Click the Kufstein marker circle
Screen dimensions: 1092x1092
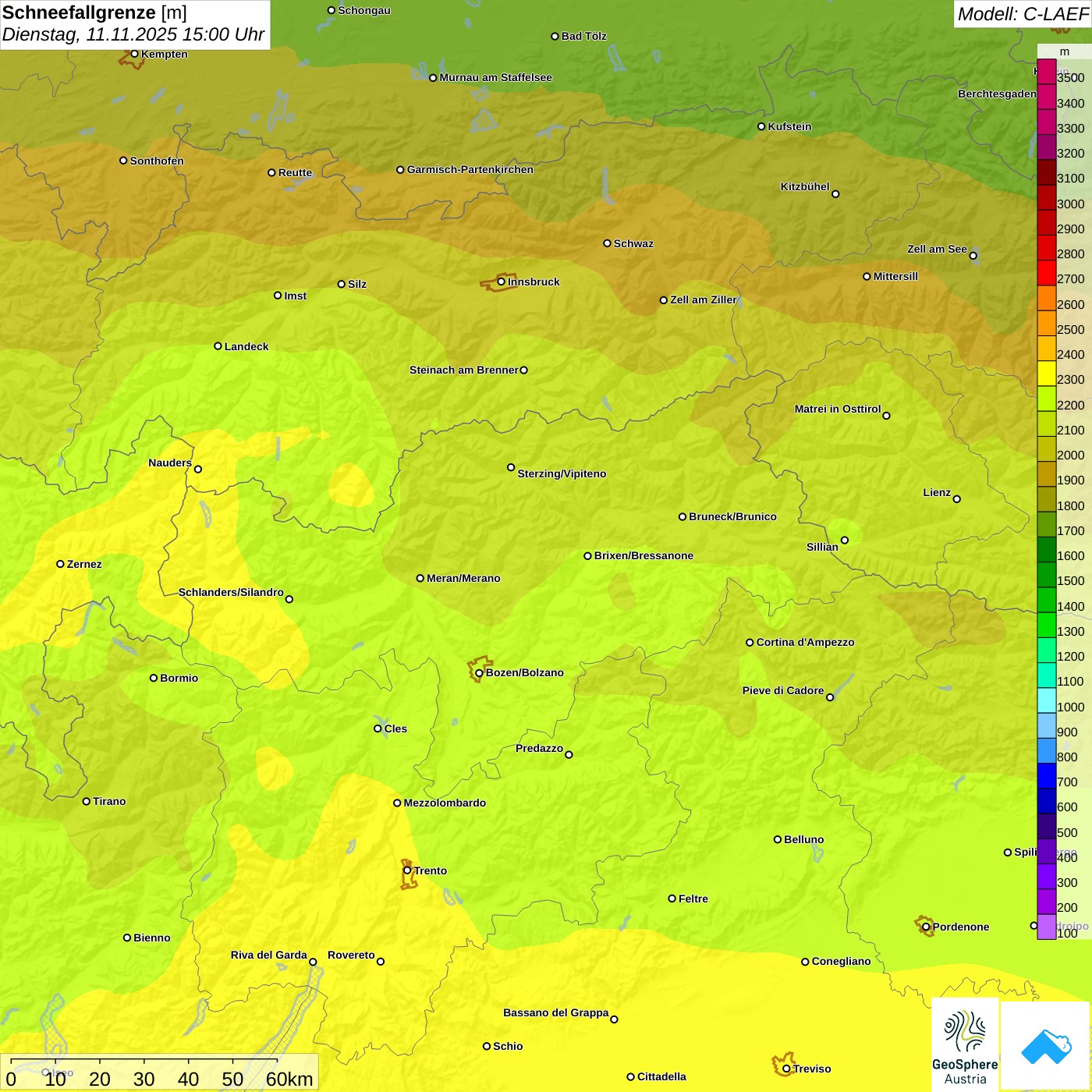coord(761,126)
